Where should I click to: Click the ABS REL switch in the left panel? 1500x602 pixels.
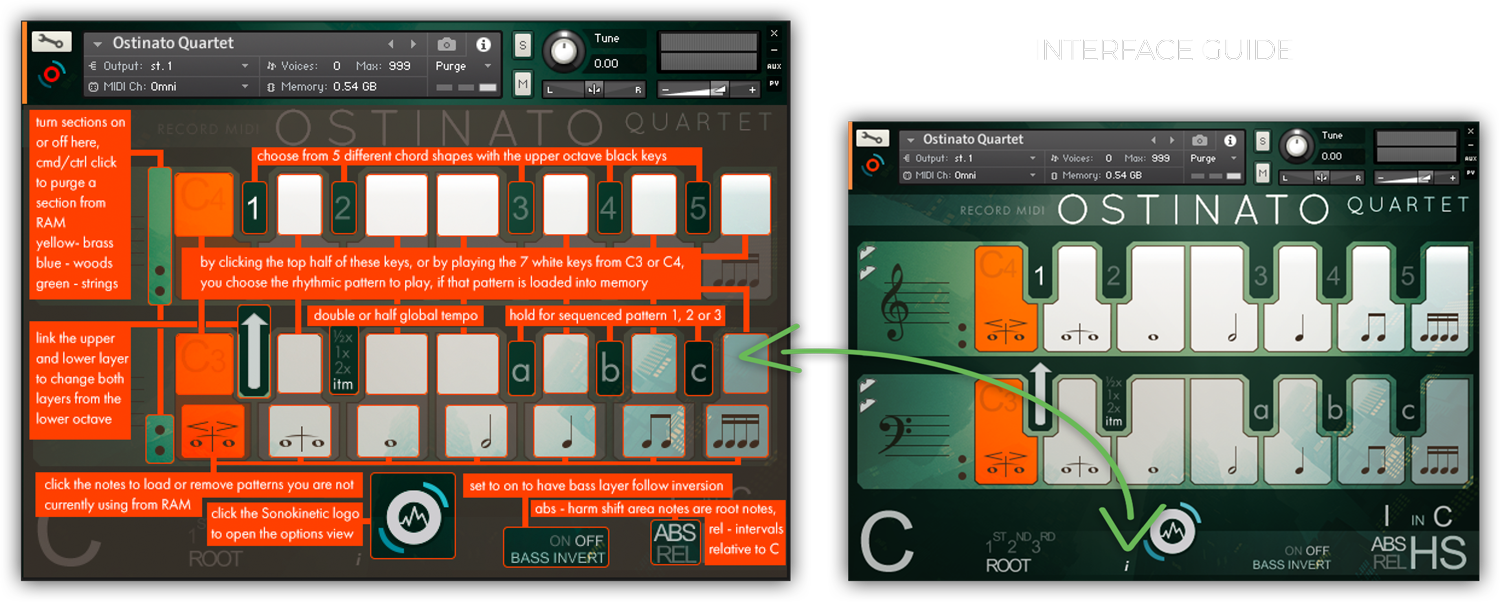(675, 542)
